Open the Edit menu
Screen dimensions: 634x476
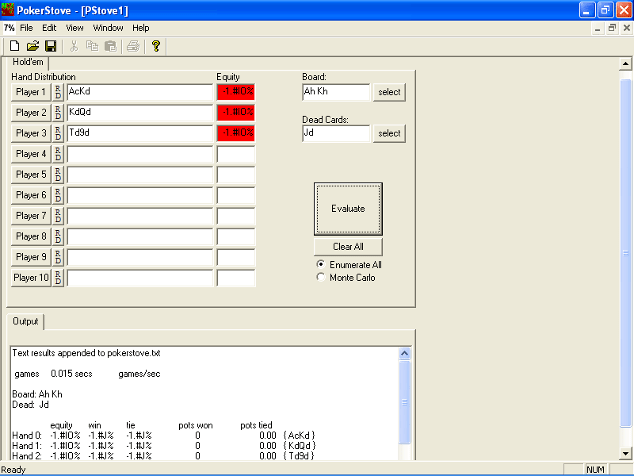coord(49,28)
